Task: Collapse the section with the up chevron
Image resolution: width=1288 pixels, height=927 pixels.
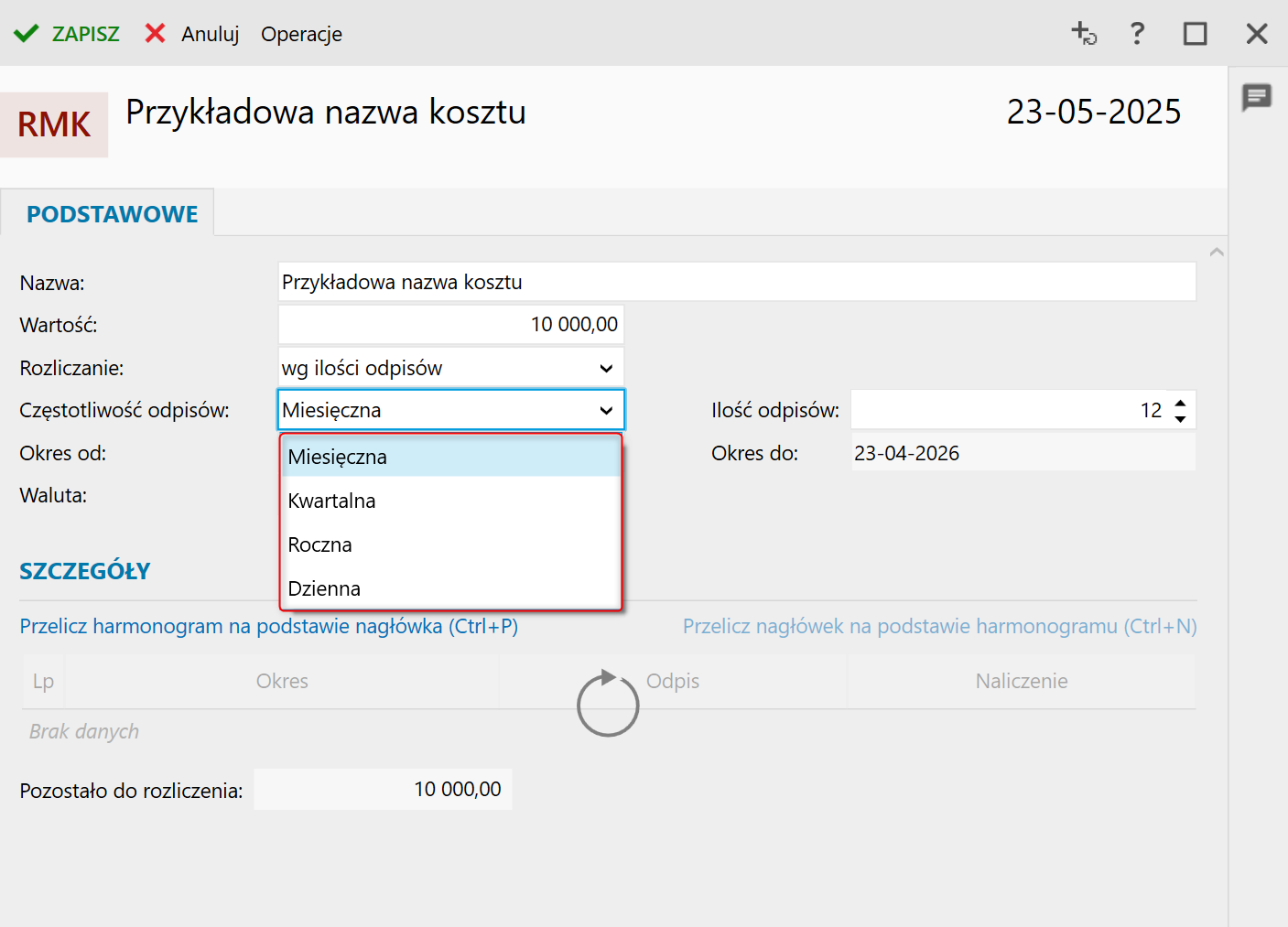Action: pyautogui.click(x=1217, y=252)
